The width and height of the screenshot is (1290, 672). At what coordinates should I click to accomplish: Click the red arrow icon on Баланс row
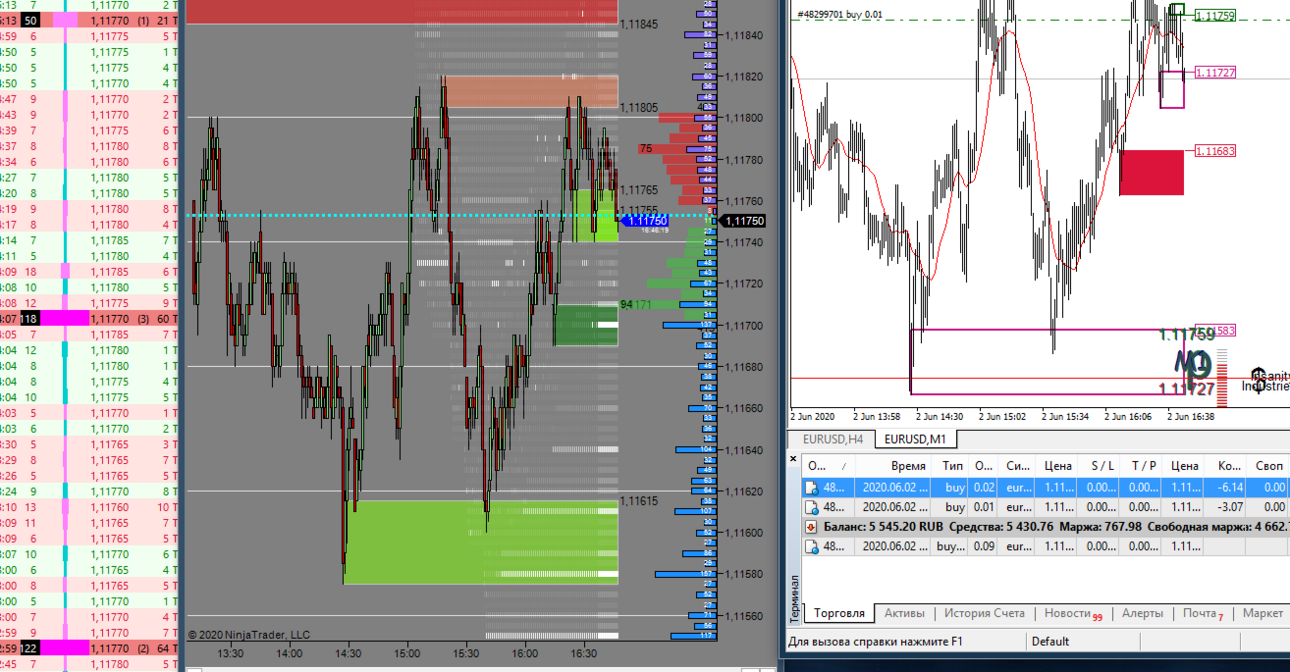(x=813, y=527)
